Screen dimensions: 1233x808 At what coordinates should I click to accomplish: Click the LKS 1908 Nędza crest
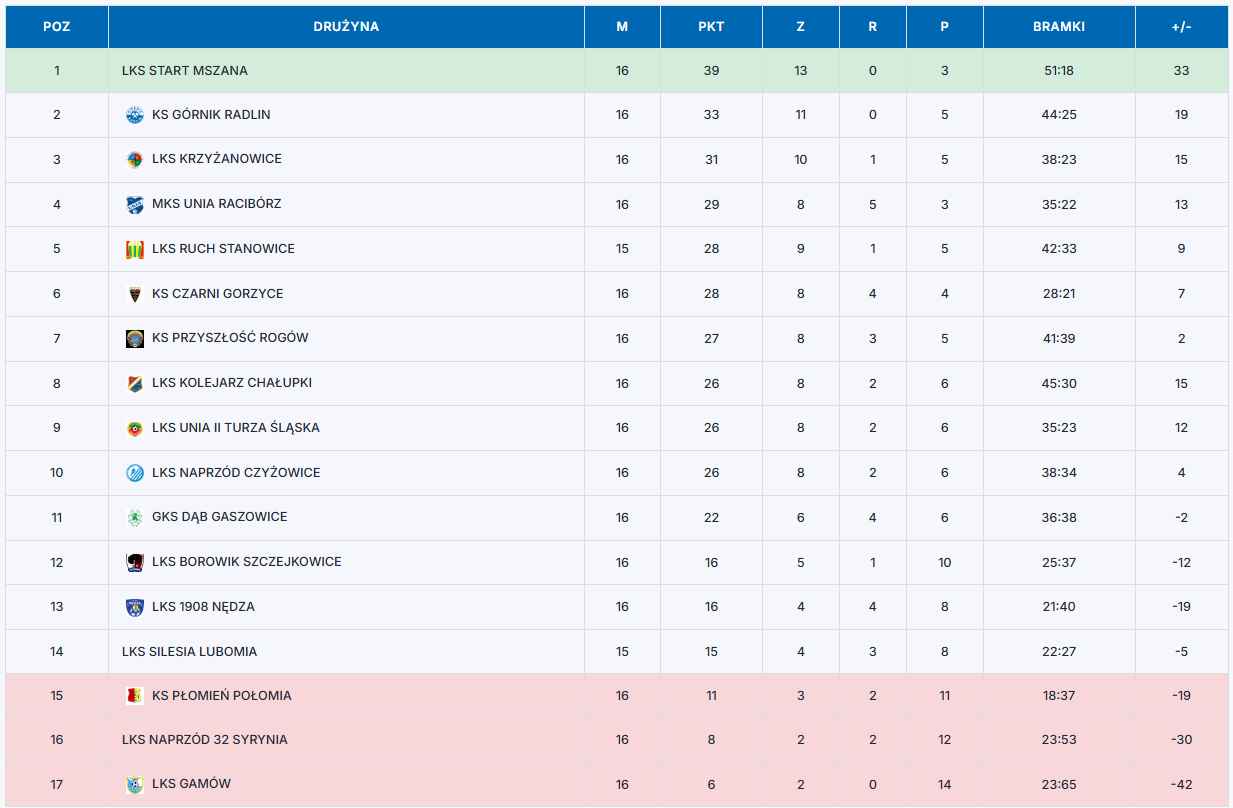tap(134, 607)
